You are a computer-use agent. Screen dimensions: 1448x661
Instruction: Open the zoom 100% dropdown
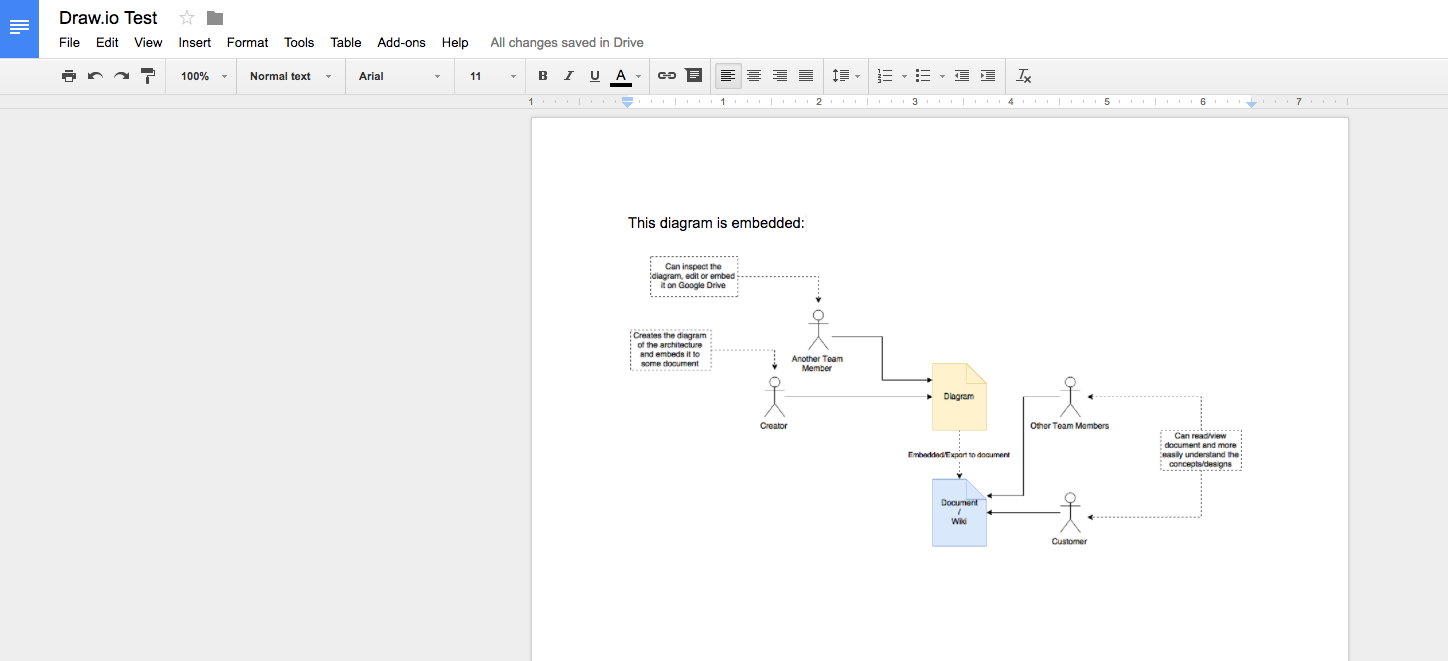point(203,76)
